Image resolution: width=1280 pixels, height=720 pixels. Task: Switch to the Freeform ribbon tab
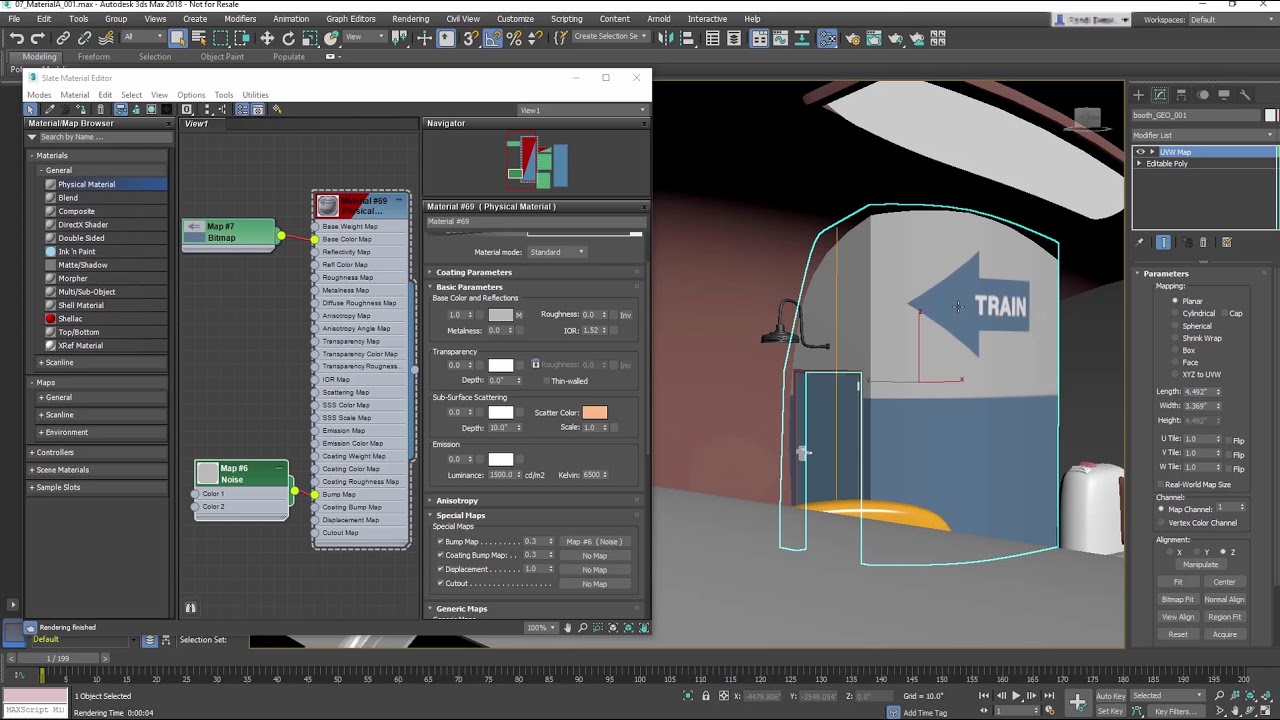coord(93,57)
